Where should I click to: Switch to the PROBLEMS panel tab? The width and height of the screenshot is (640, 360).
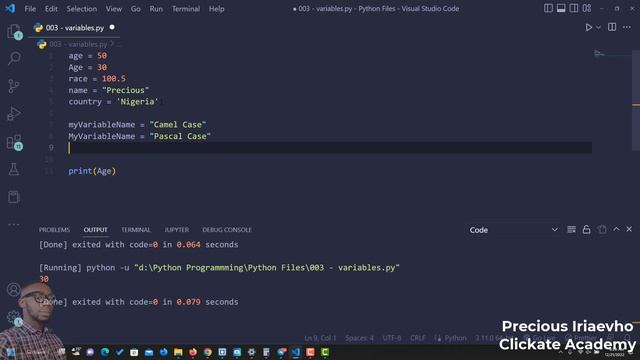tap(54, 230)
